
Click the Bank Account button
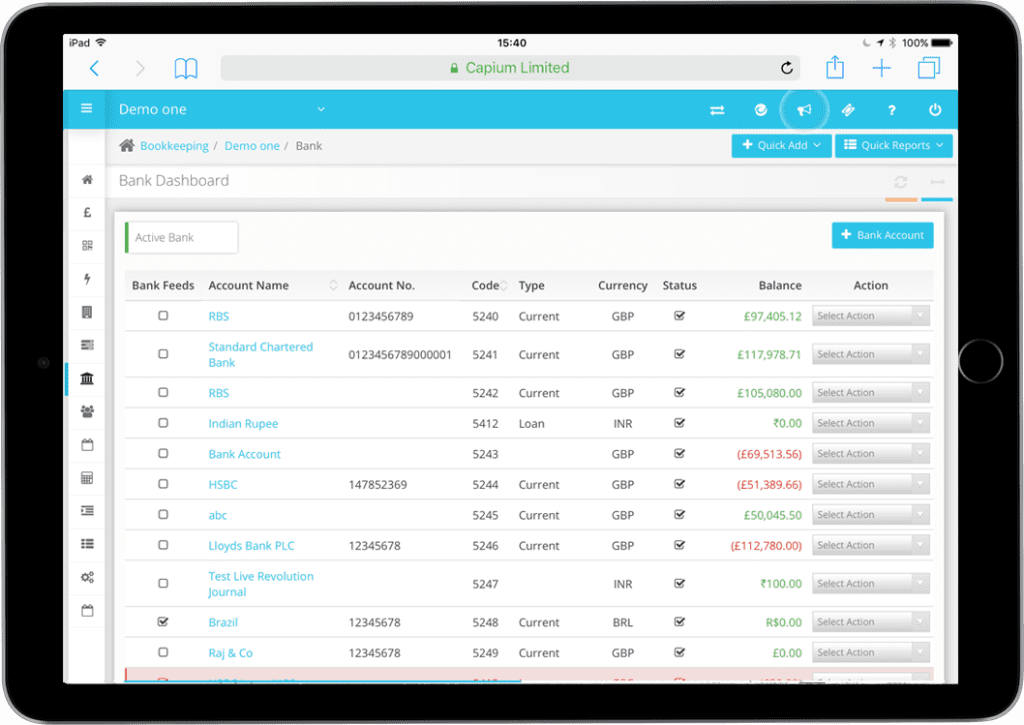[882, 235]
